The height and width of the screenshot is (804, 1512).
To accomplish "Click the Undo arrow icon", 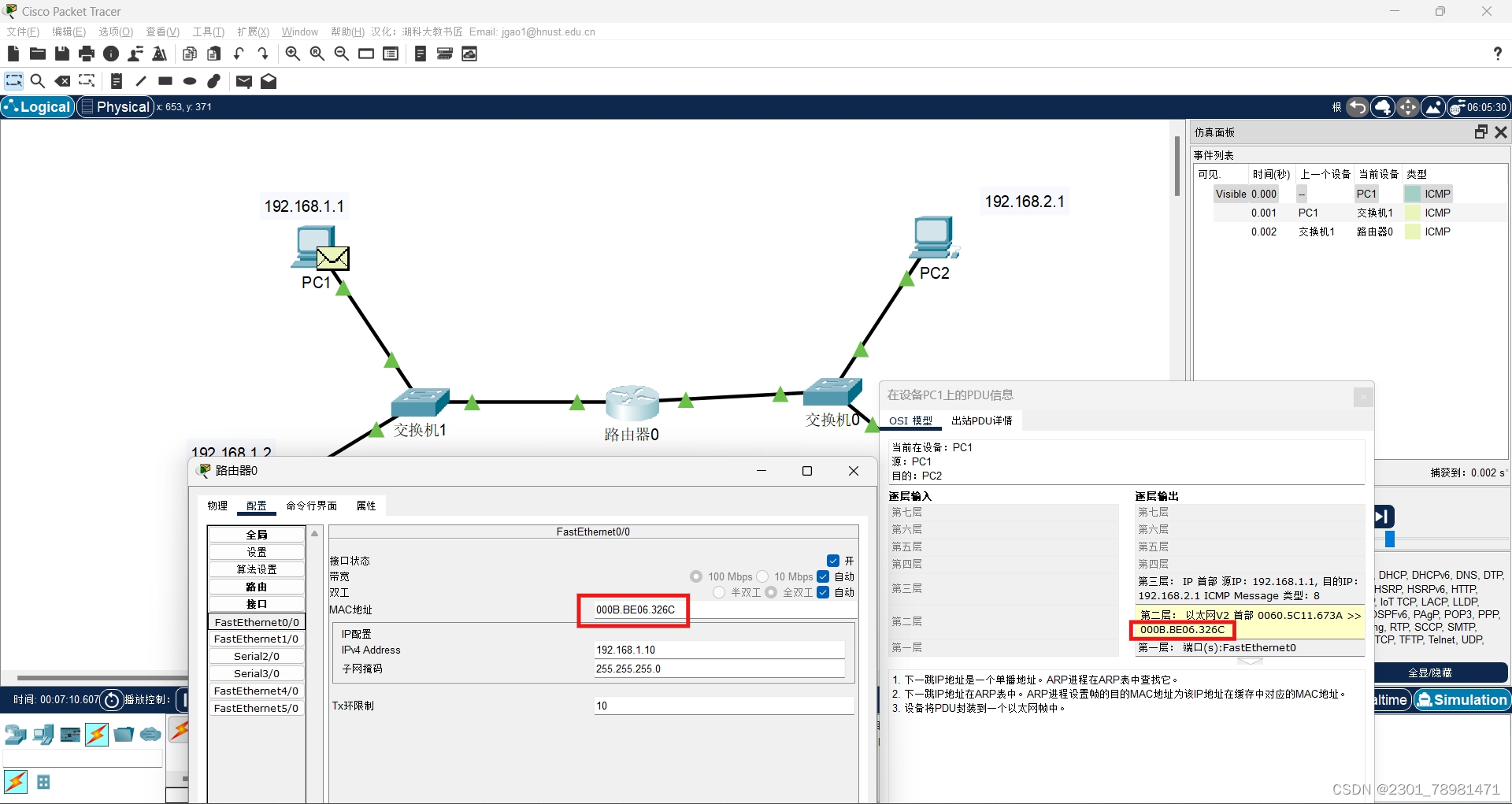I will (x=239, y=54).
